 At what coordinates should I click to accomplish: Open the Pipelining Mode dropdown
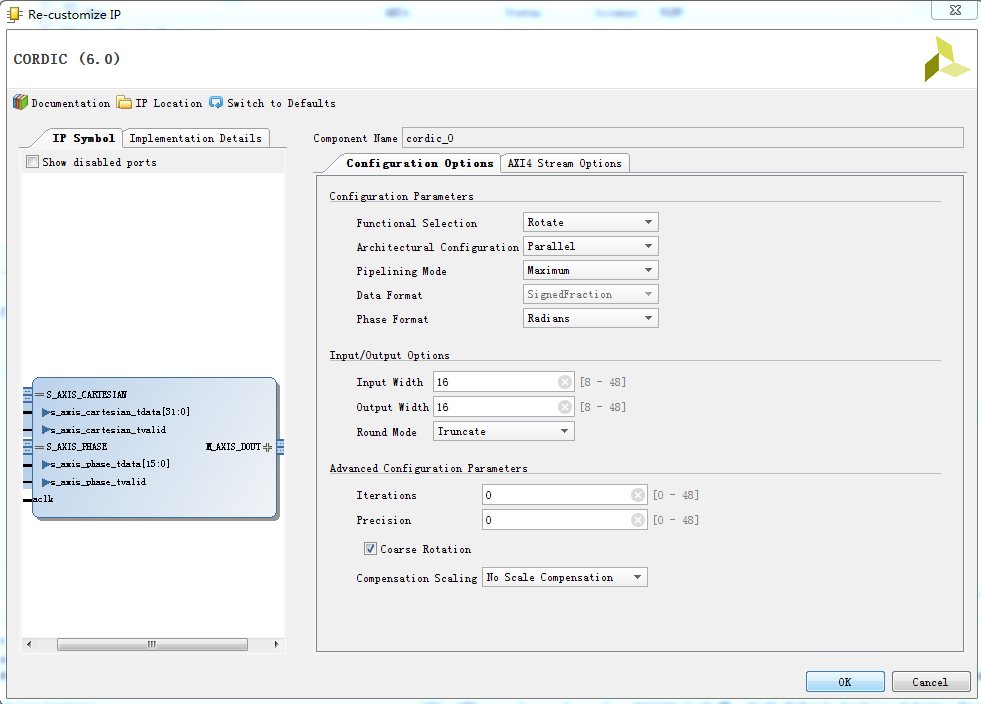(591, 270)
